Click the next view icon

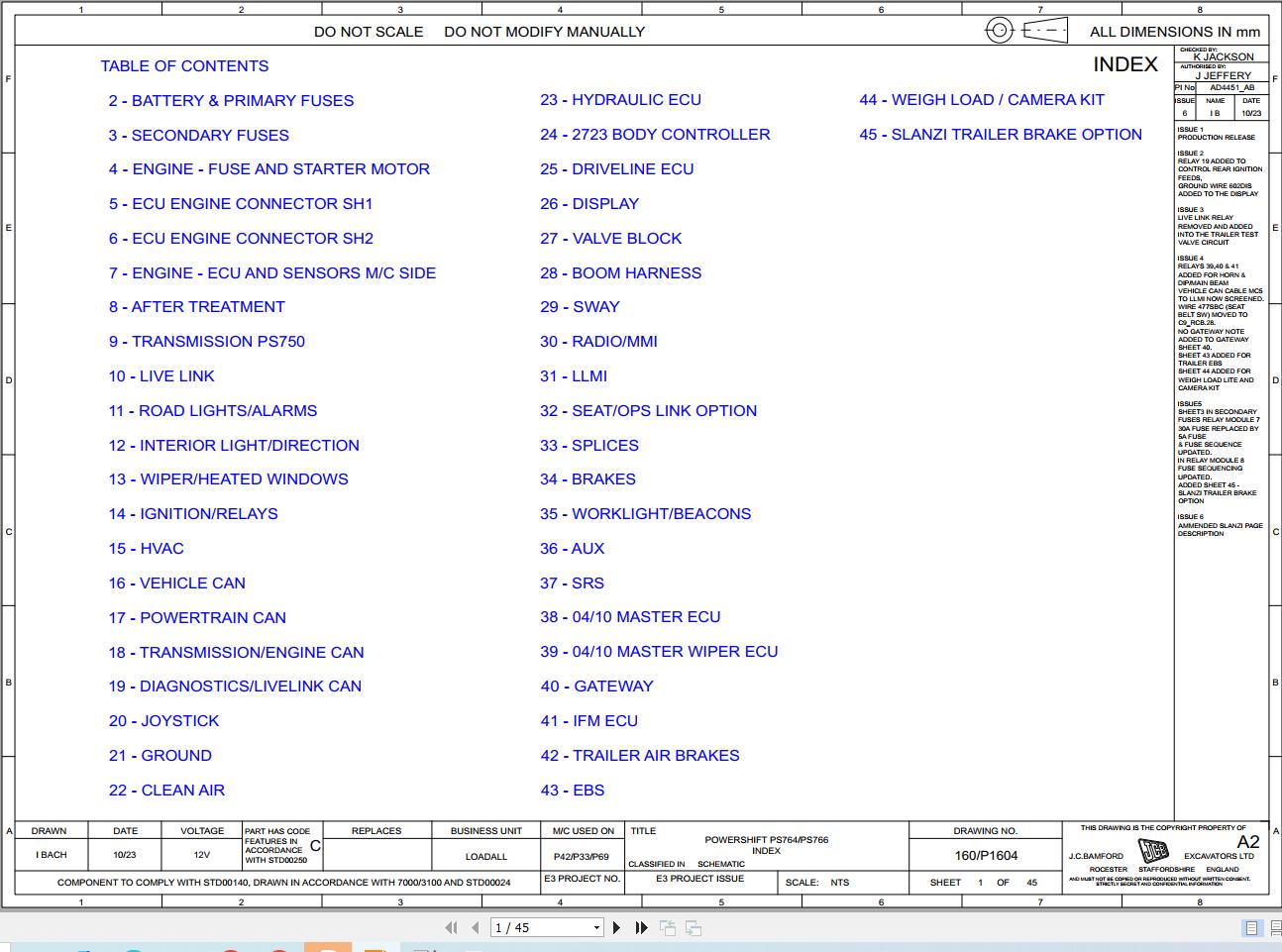click(694, 928)
